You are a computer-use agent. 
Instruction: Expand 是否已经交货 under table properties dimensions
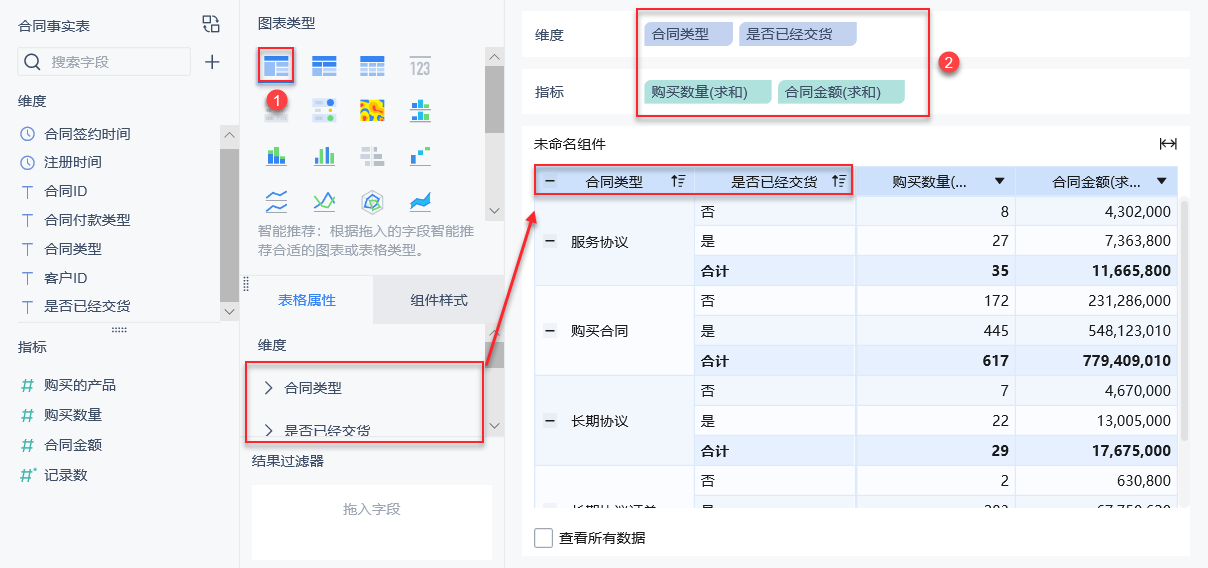pyautogui.click(x=268, y=431)
